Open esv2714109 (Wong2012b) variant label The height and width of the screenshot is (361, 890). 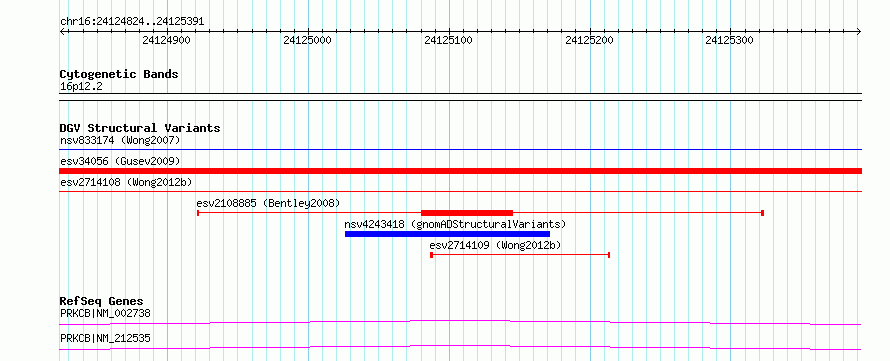[x=496, y=245]
